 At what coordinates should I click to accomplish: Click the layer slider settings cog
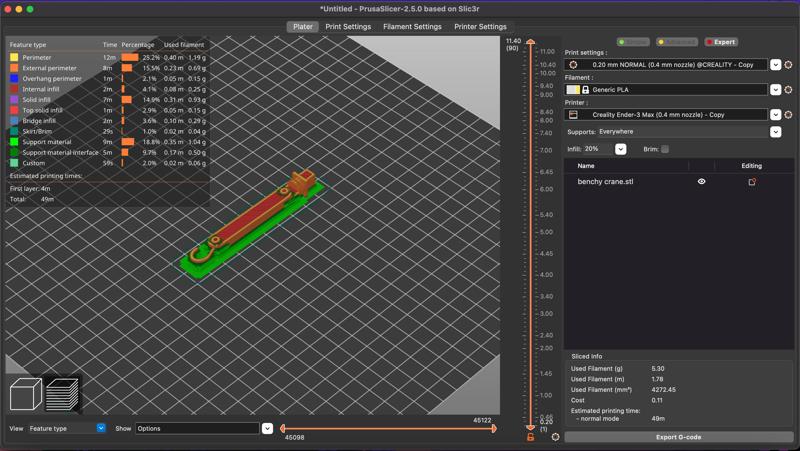pos(555,437)
